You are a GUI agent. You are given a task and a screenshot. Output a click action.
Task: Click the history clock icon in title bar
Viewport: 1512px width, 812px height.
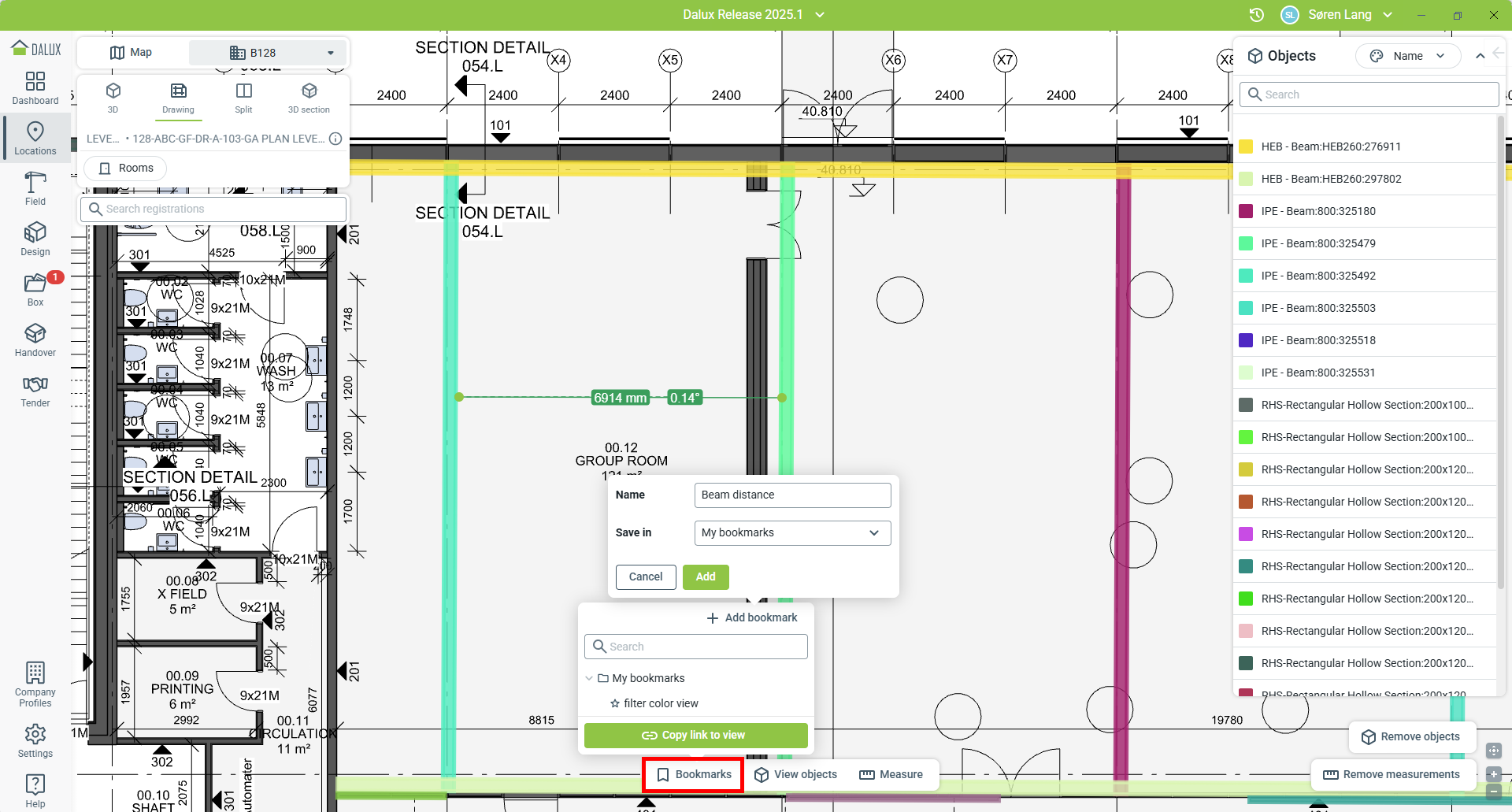click(x=1257, y=15)
